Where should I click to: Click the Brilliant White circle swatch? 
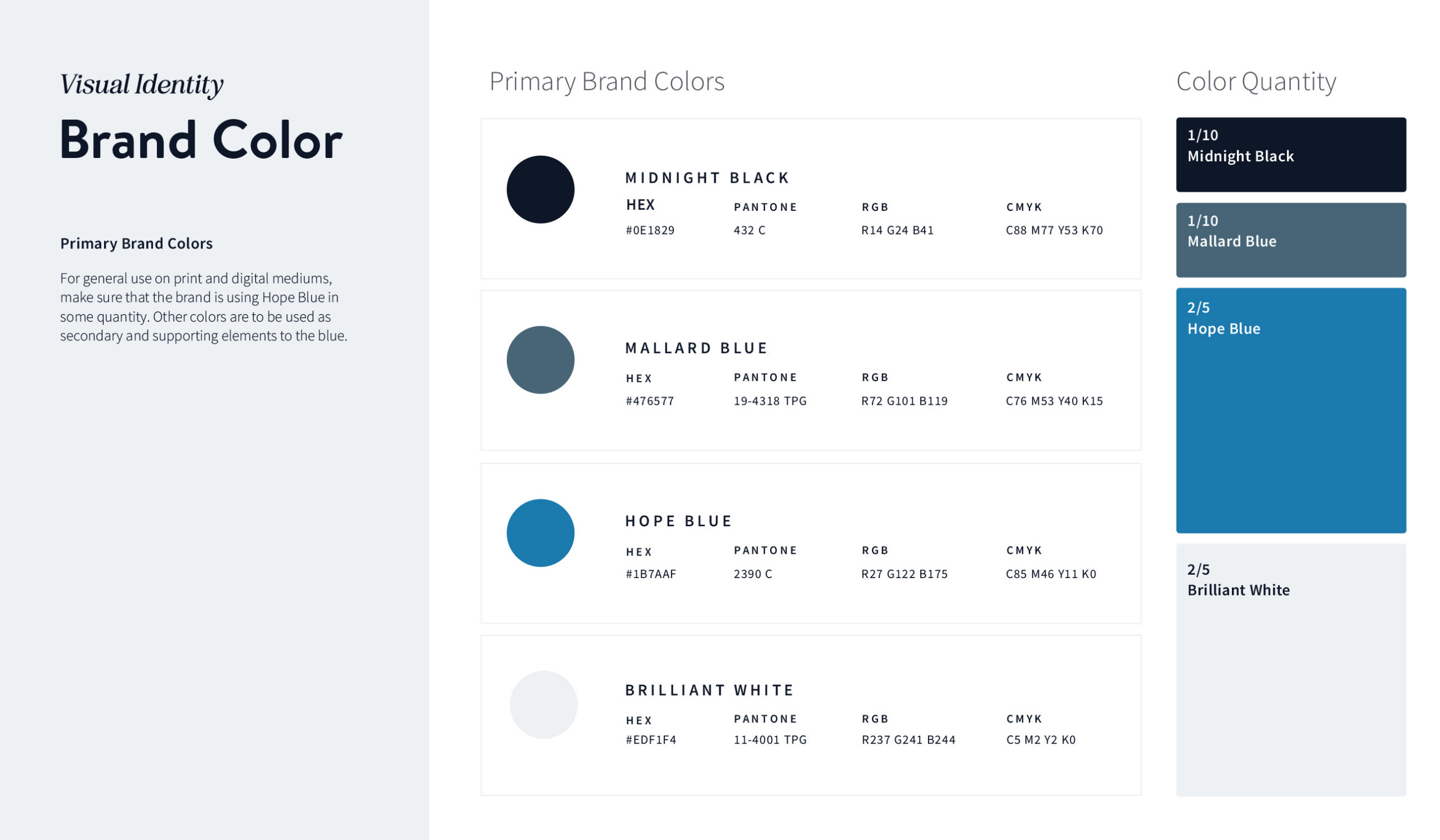[543, 704]
